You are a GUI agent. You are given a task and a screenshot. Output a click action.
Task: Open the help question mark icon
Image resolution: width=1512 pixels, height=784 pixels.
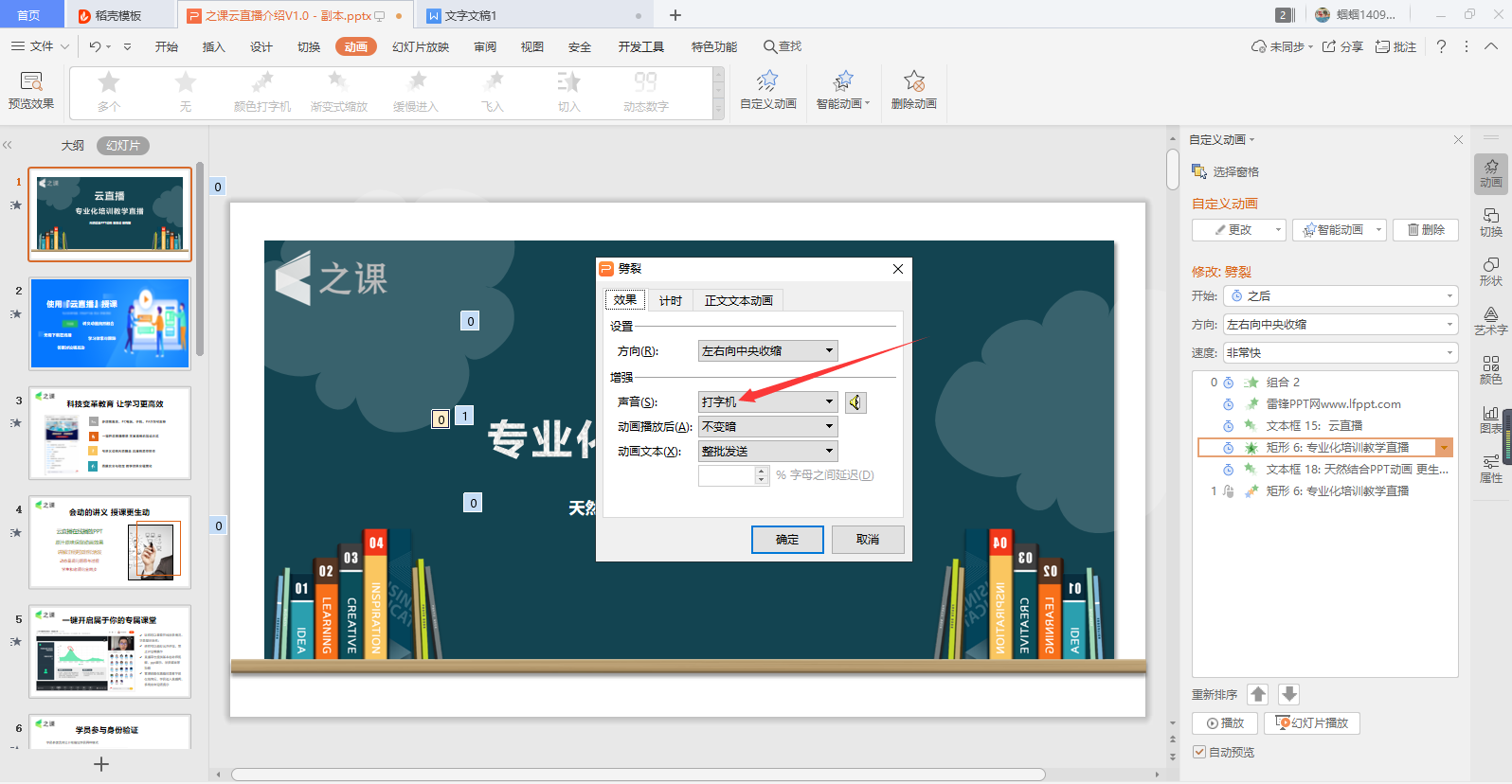pyautogui.click(x=1441, y=46)
